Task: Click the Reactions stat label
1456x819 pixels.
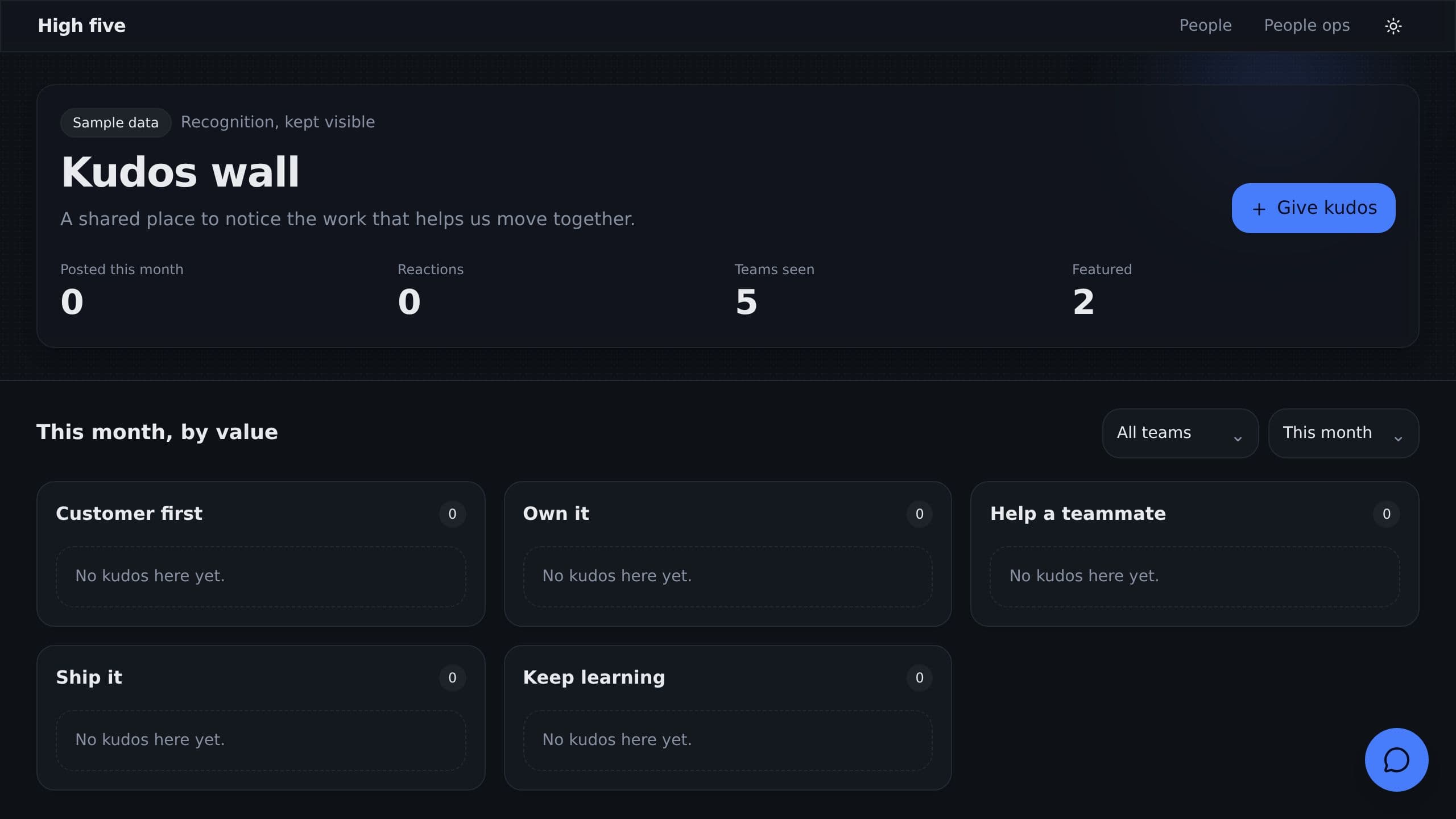Action: (x=431, y=270)
